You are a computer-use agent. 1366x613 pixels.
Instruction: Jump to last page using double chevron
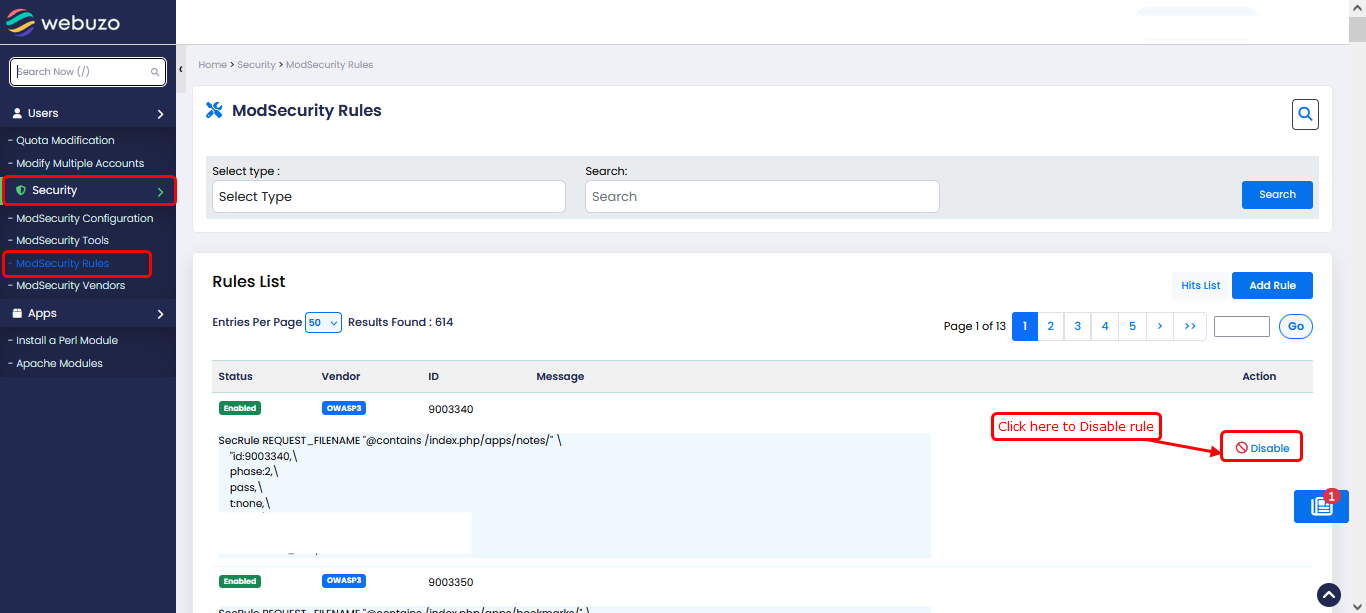tap(1190, 326)
